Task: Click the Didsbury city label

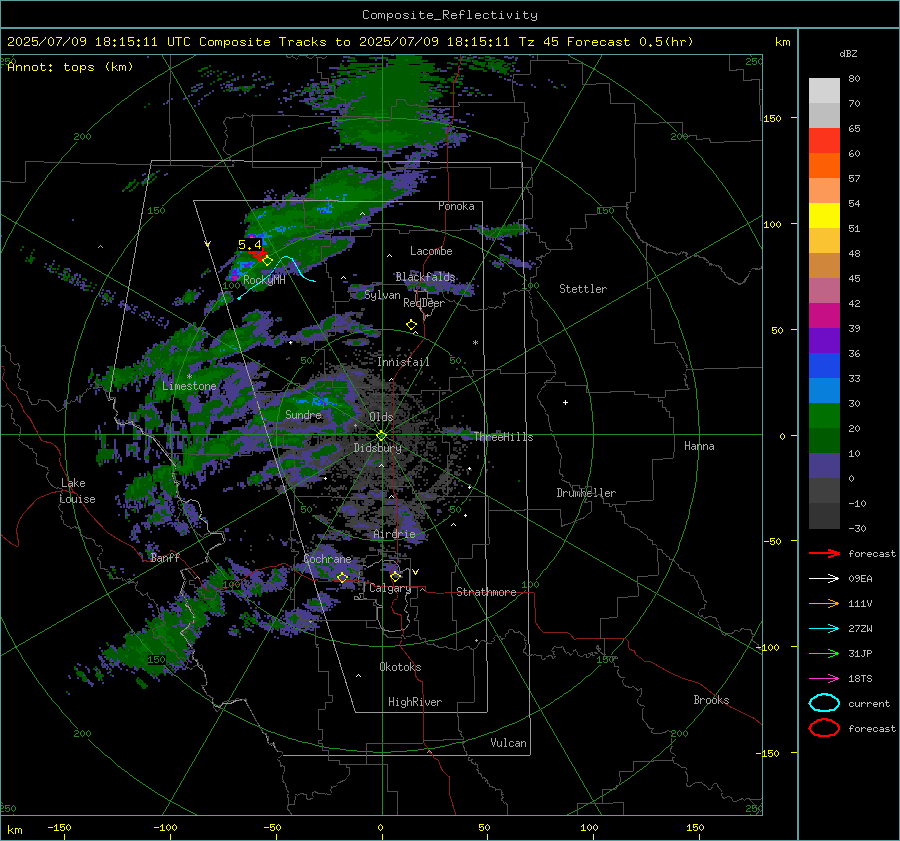Action: (378, 448)
